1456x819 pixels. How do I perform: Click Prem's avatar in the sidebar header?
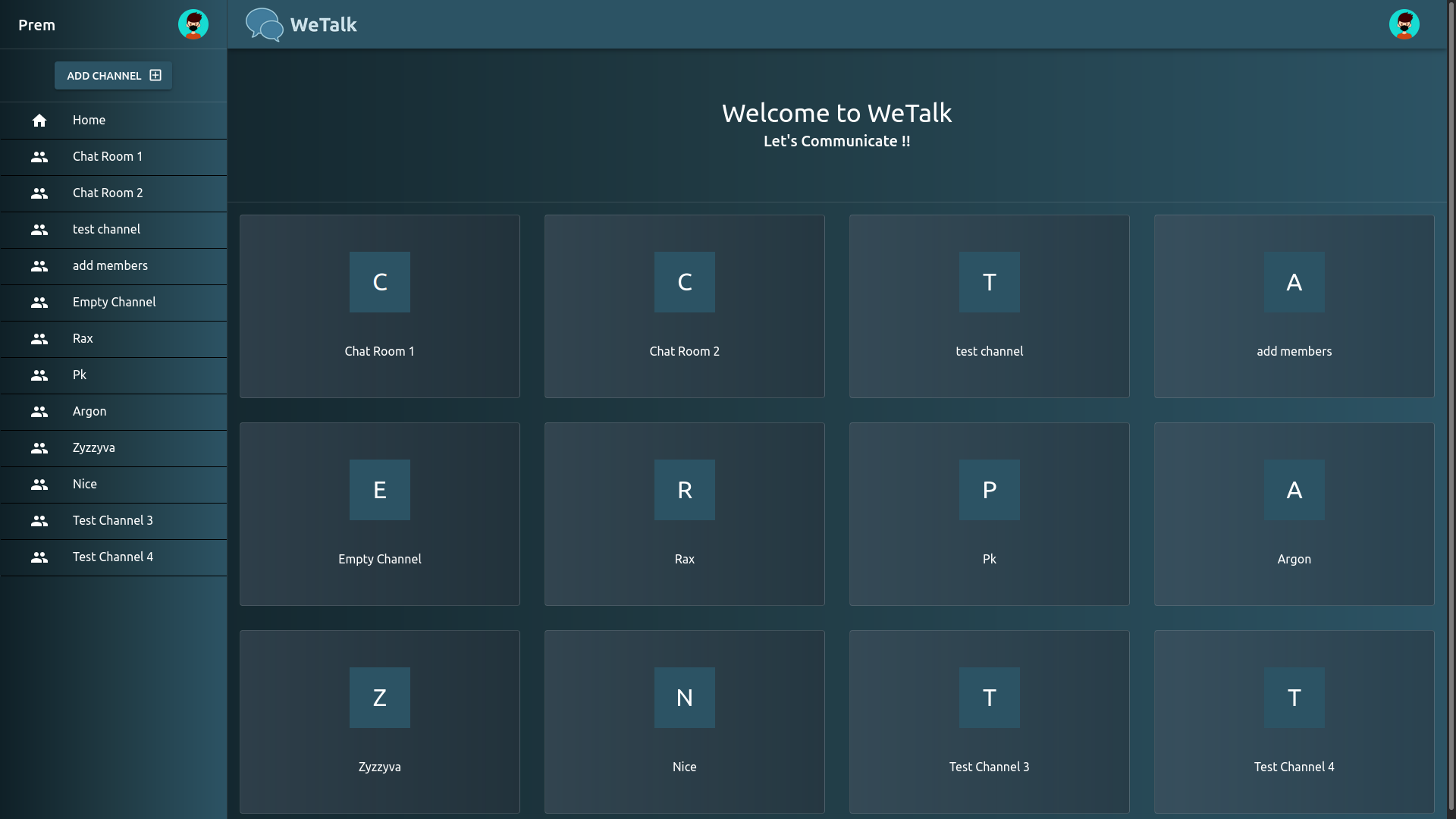193,24
